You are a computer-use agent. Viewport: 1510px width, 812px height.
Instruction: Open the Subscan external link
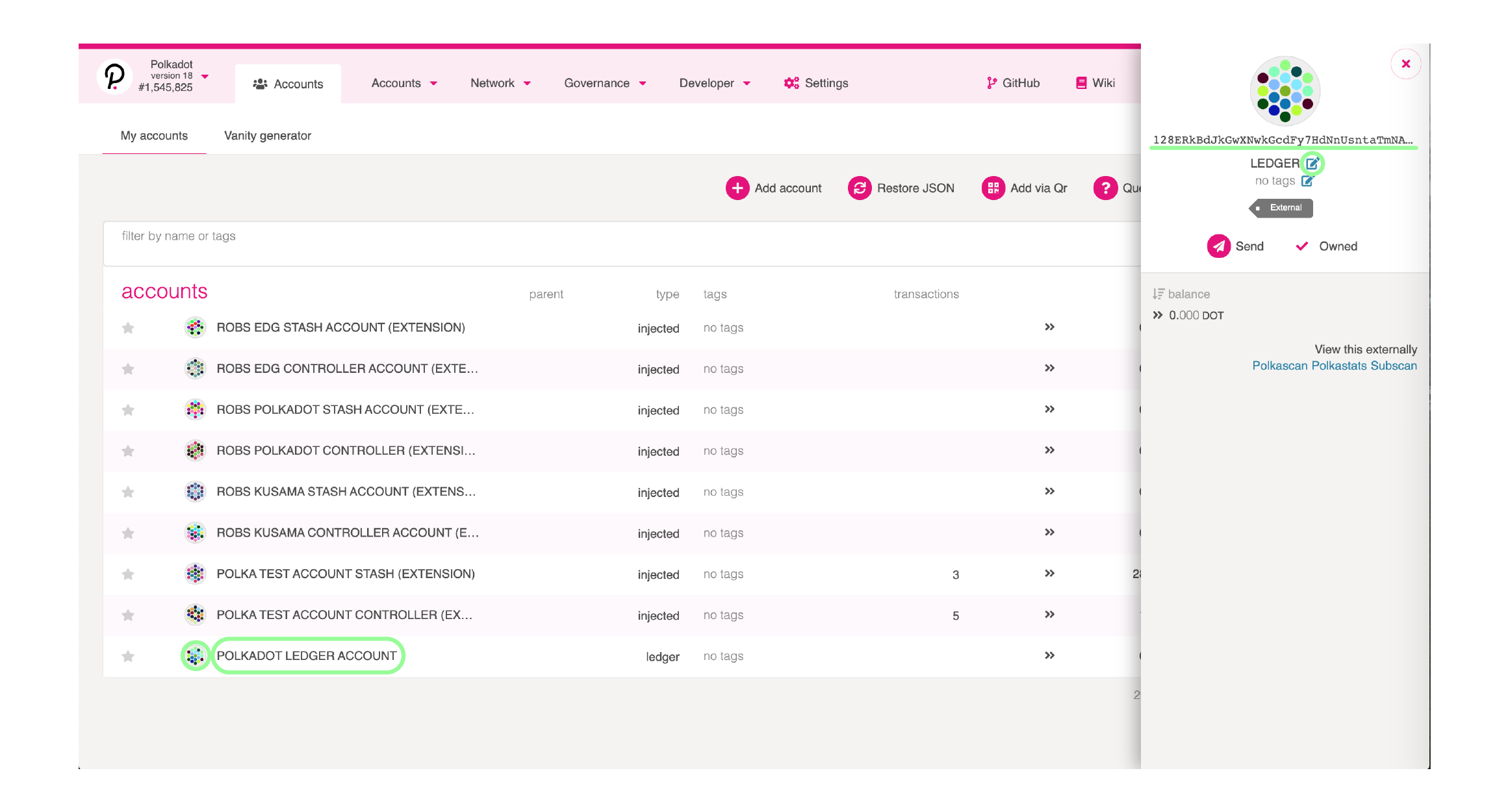click(x=1394, y=366)
